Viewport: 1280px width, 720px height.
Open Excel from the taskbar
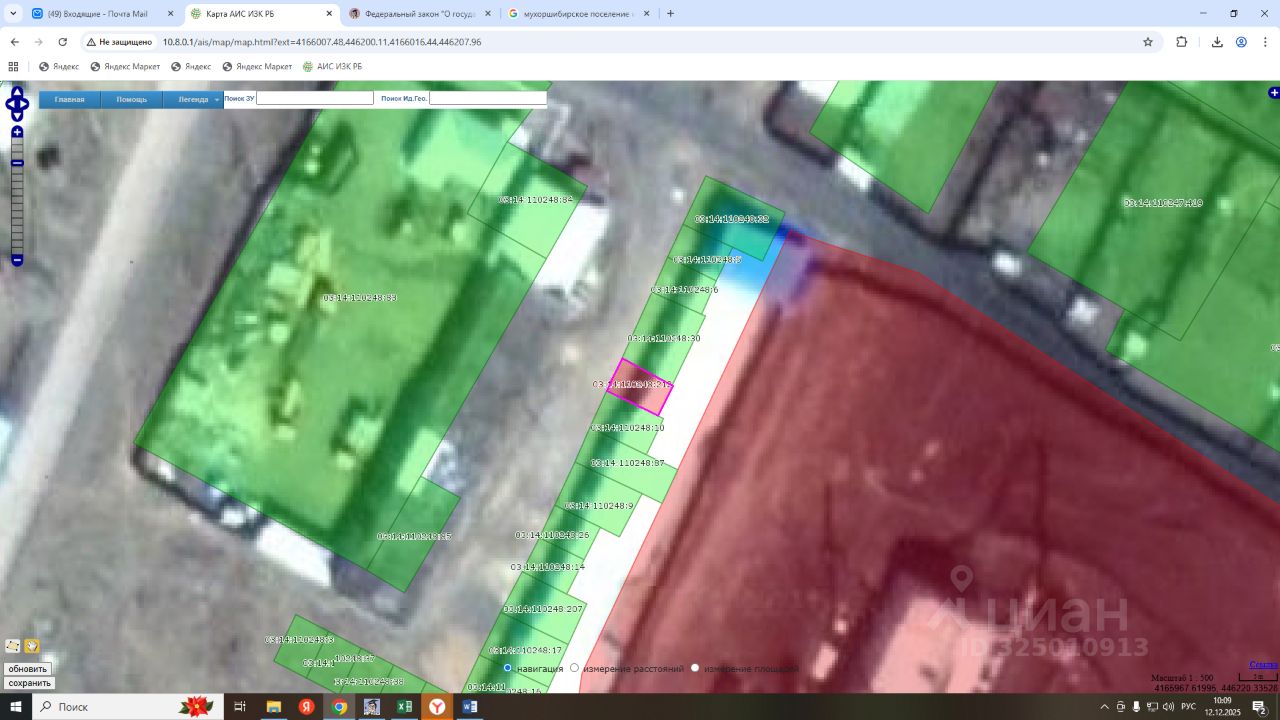click(x=405, y=707)
